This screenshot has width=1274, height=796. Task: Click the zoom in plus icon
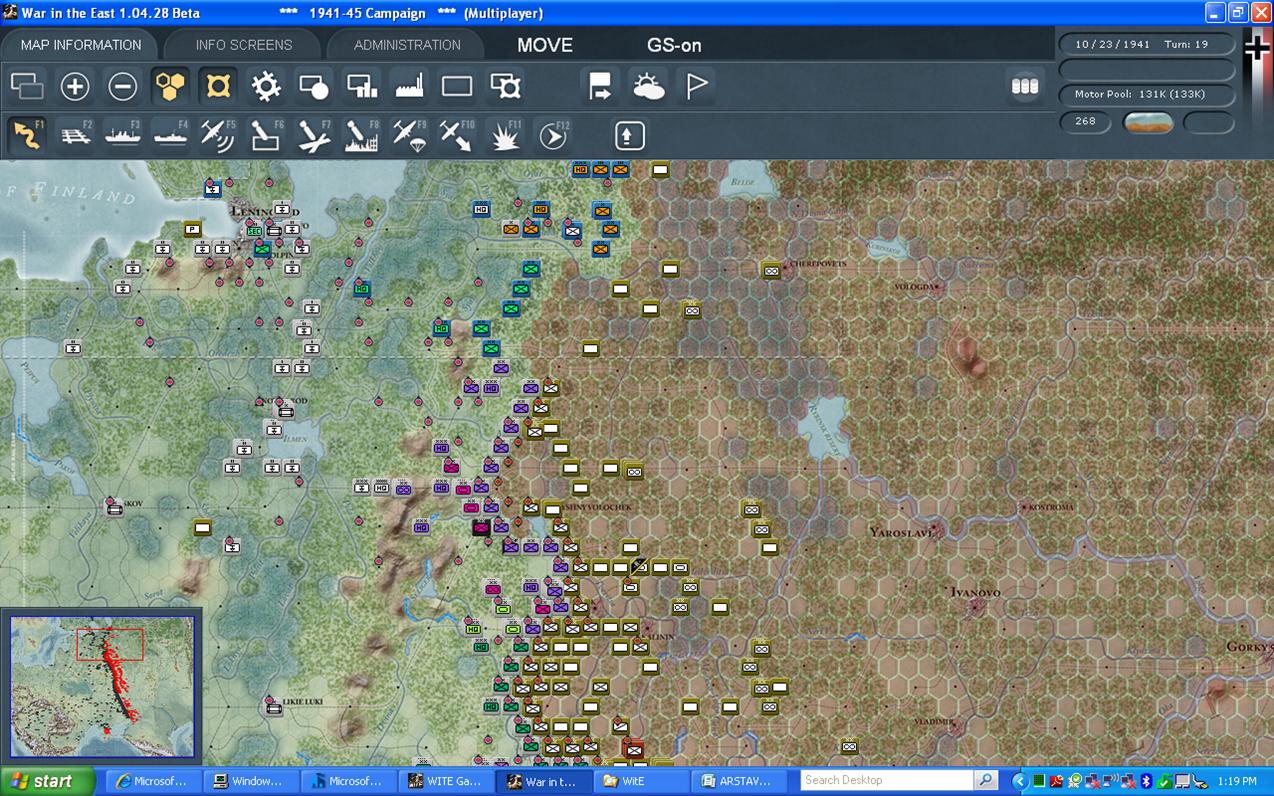[x=75, y=87]
